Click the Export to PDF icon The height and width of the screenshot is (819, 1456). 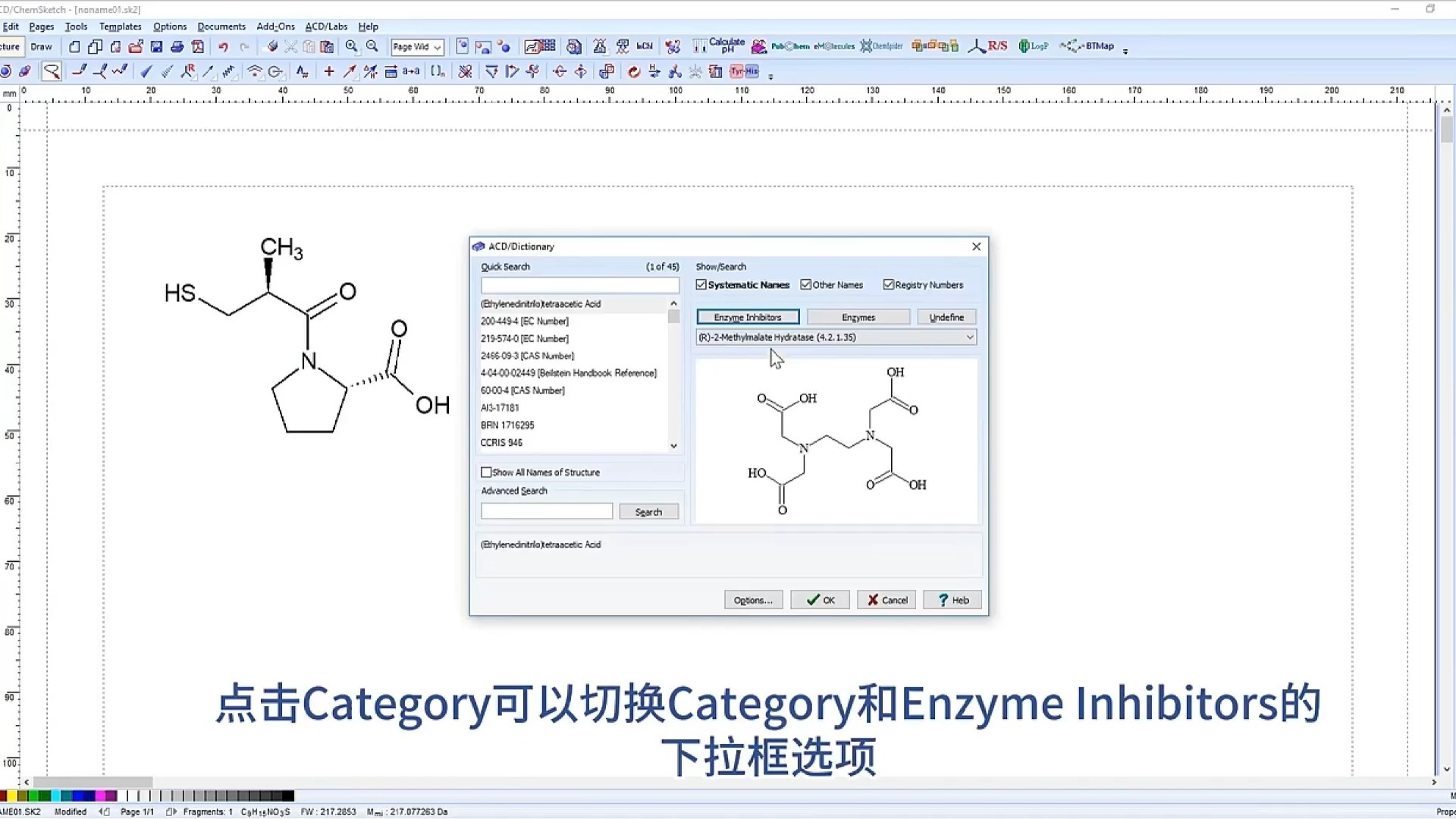click(x=198, y=47)
